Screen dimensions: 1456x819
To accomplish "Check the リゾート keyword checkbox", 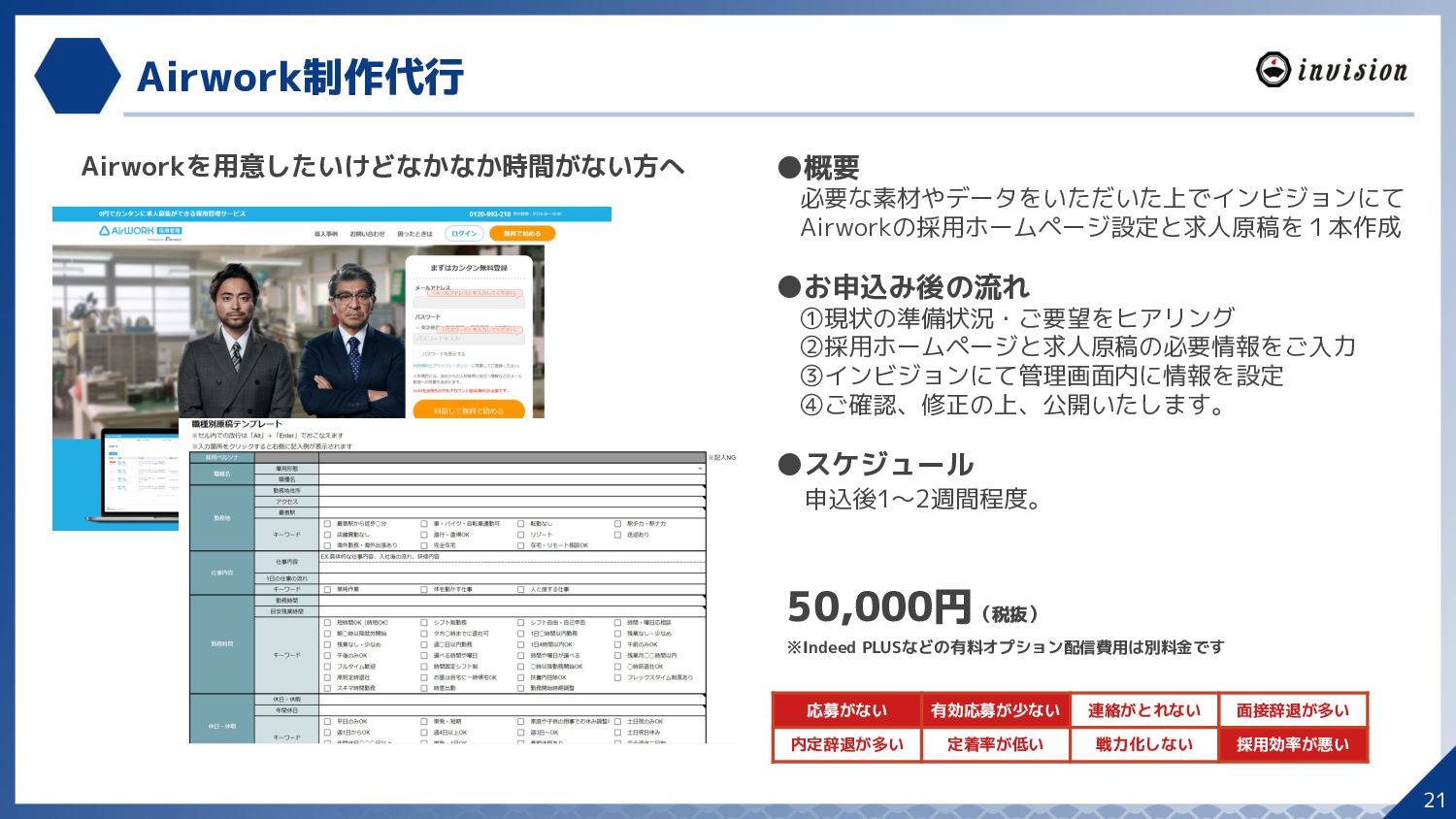I will [x=521, y=535].
